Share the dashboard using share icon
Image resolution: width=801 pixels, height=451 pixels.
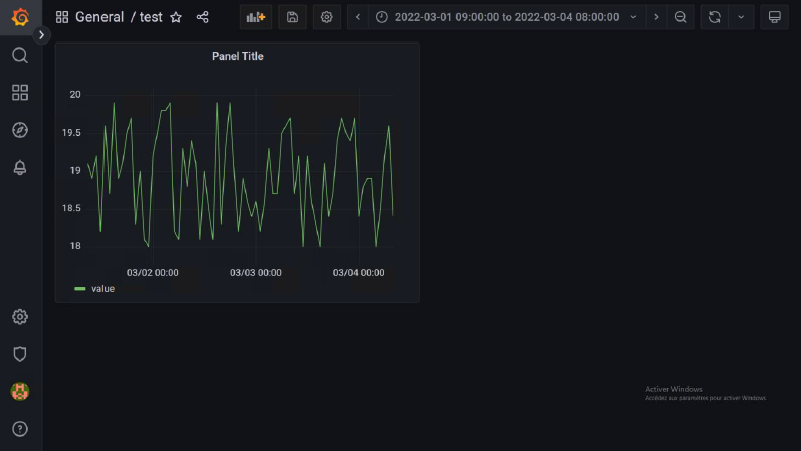(x=203, y=17)
